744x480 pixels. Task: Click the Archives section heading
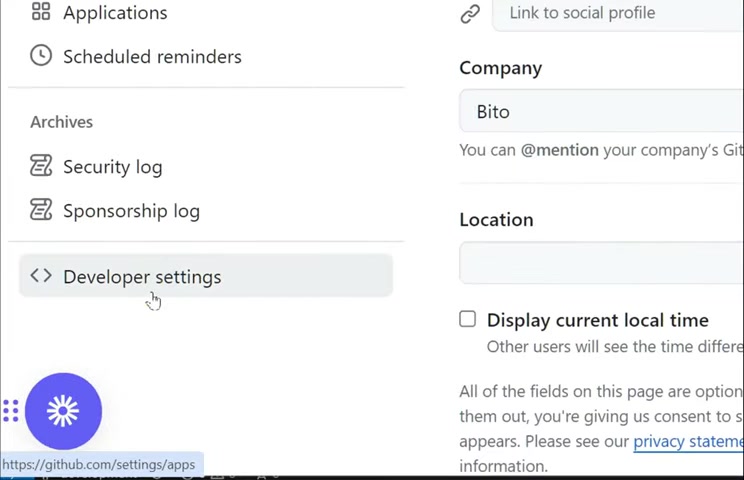(x=62, y=122)
